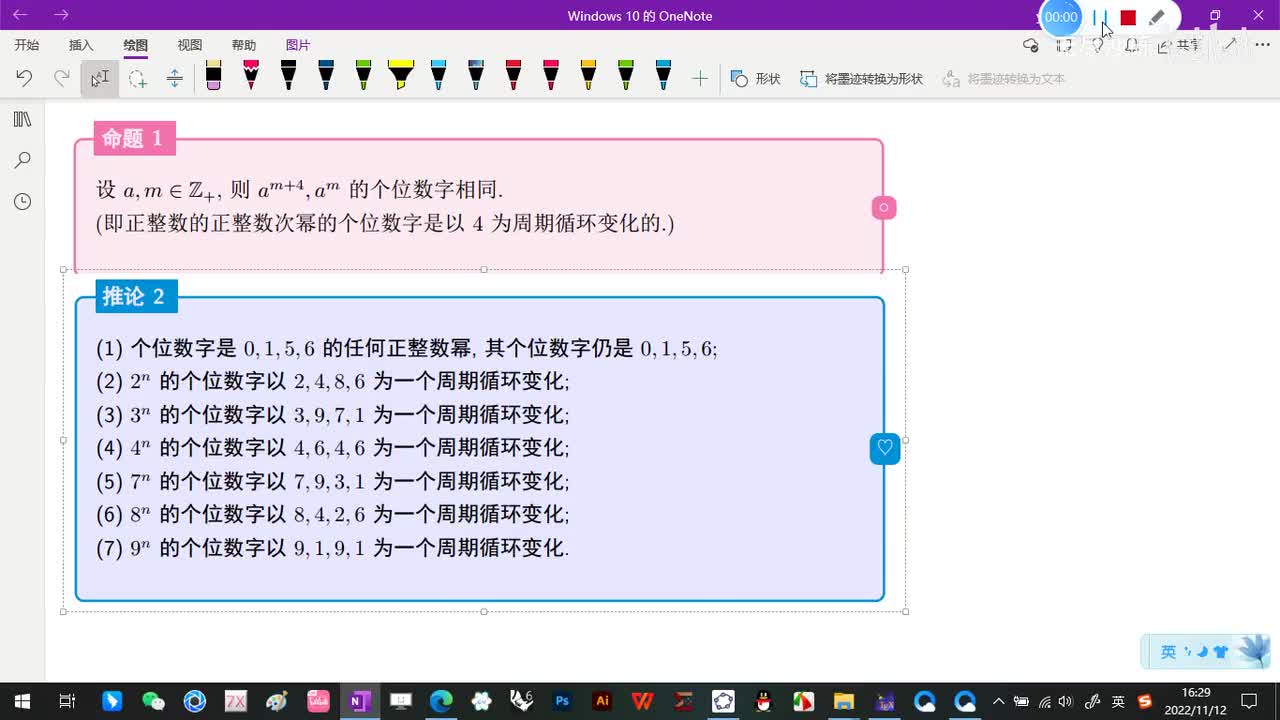Click the pink circle handle on 命题 1 box
1280x720 pixels.
883,208
